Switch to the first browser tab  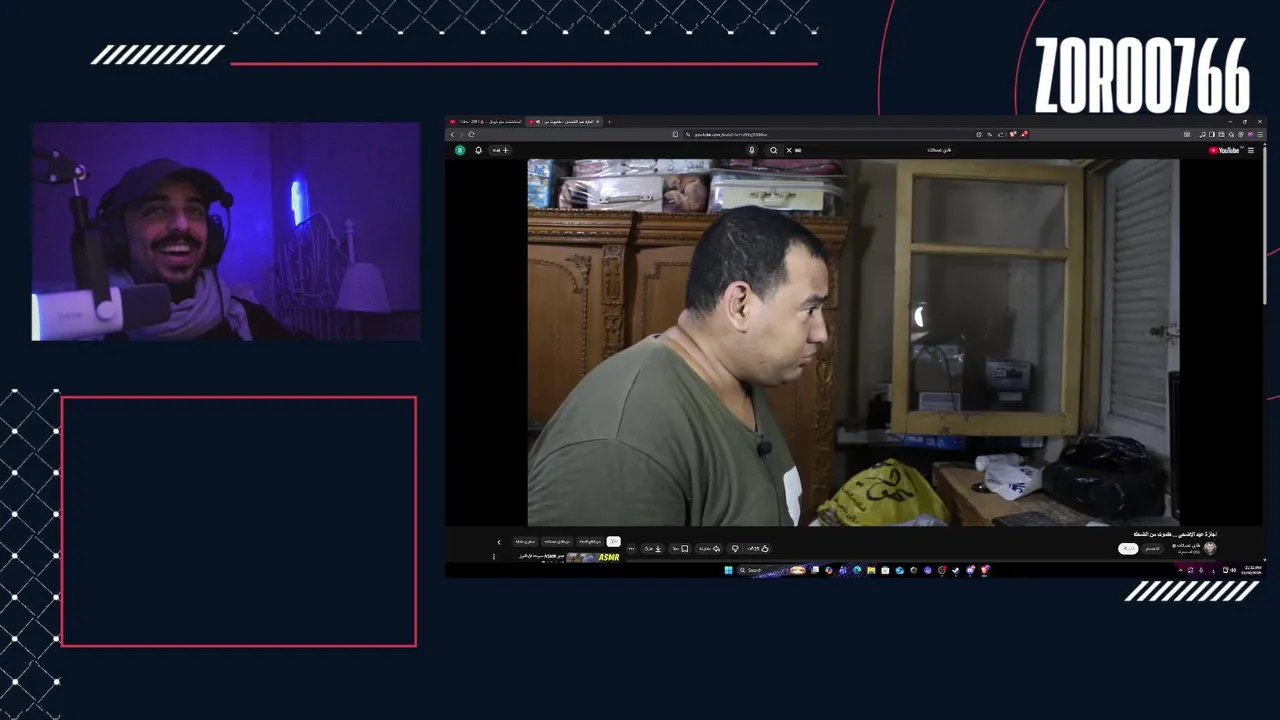[487, 122]
